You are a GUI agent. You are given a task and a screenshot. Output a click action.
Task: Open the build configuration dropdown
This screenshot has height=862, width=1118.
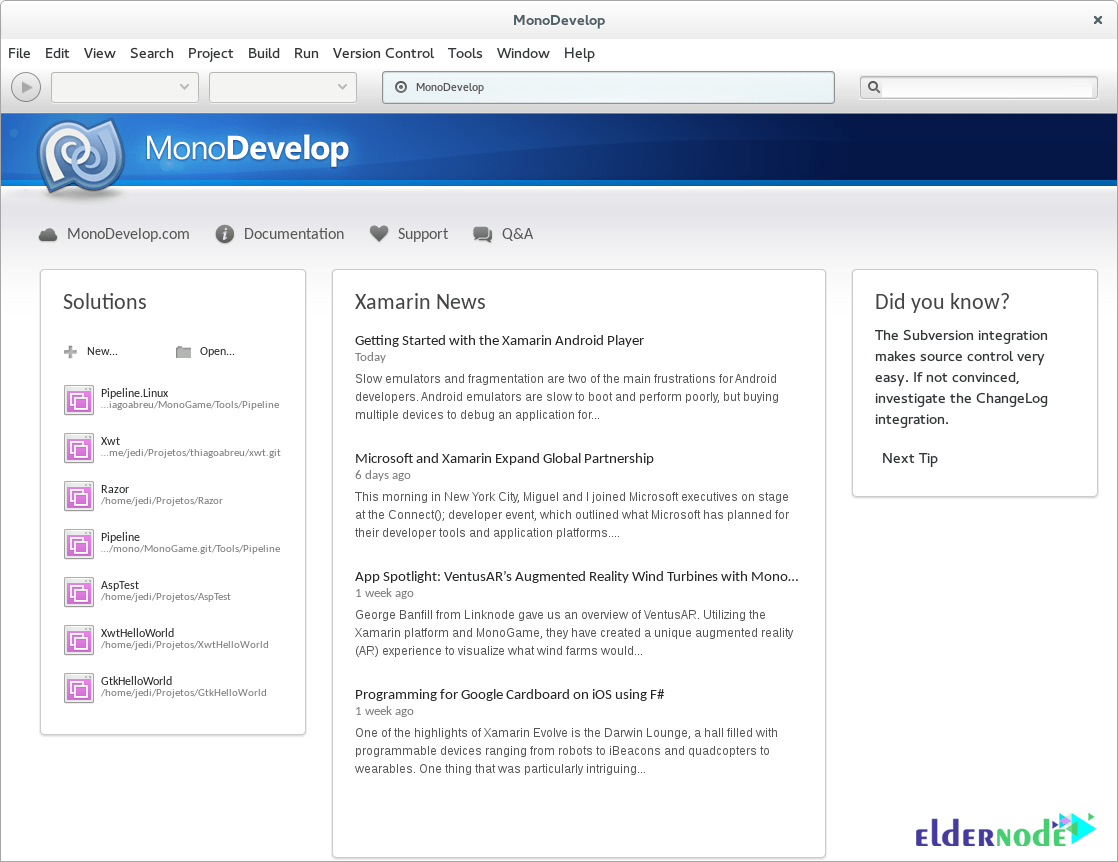point(124,87)
